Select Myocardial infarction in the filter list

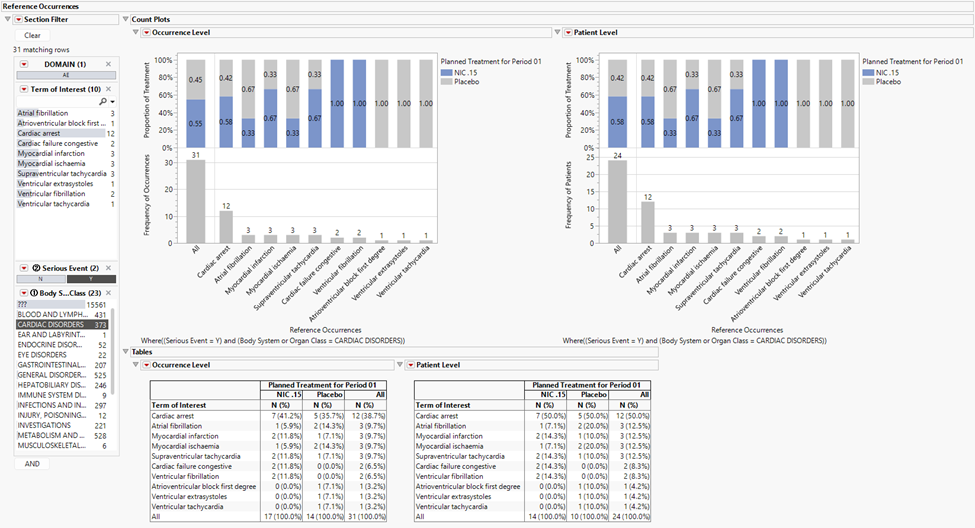(66, 153)
